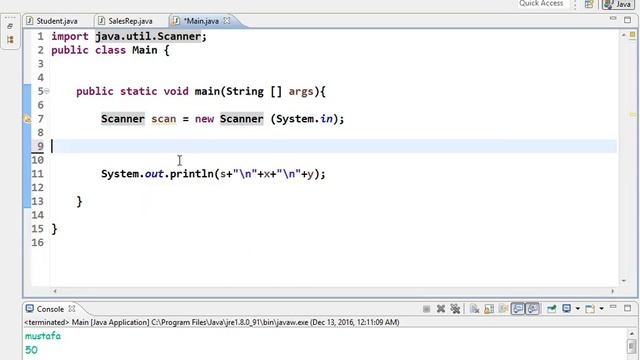Click the 'System.in' argument text

pyautogui.click(x=304, y=119)
